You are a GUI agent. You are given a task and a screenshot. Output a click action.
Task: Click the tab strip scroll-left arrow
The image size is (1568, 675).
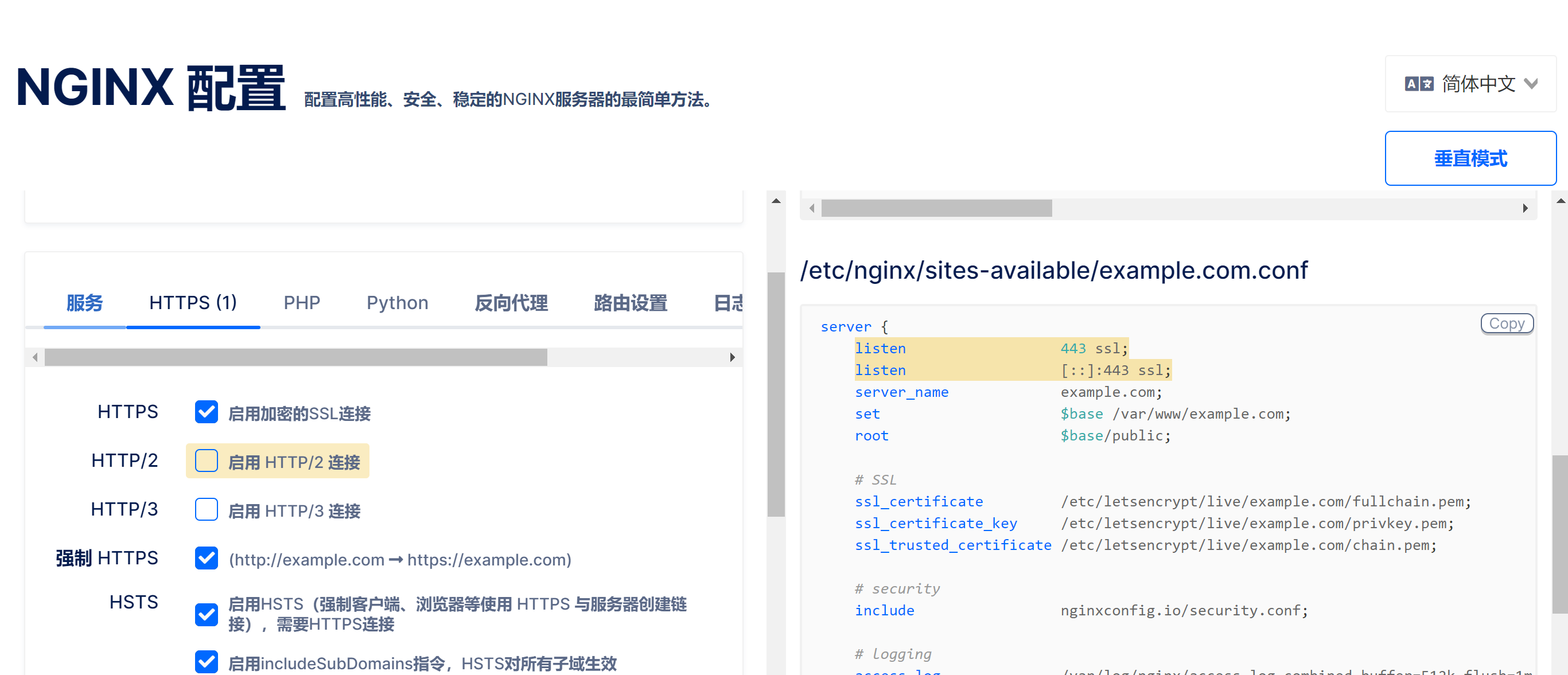(36, 357)
